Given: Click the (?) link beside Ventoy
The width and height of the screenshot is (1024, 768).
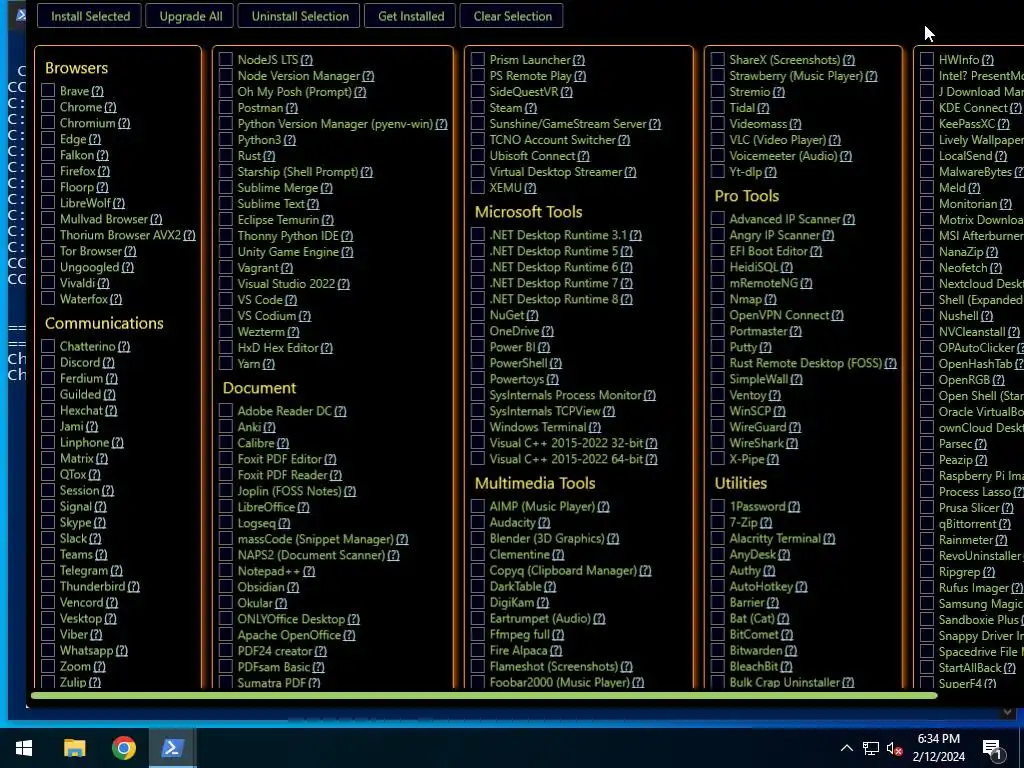Looking at the screenshot, I should 774,395.
